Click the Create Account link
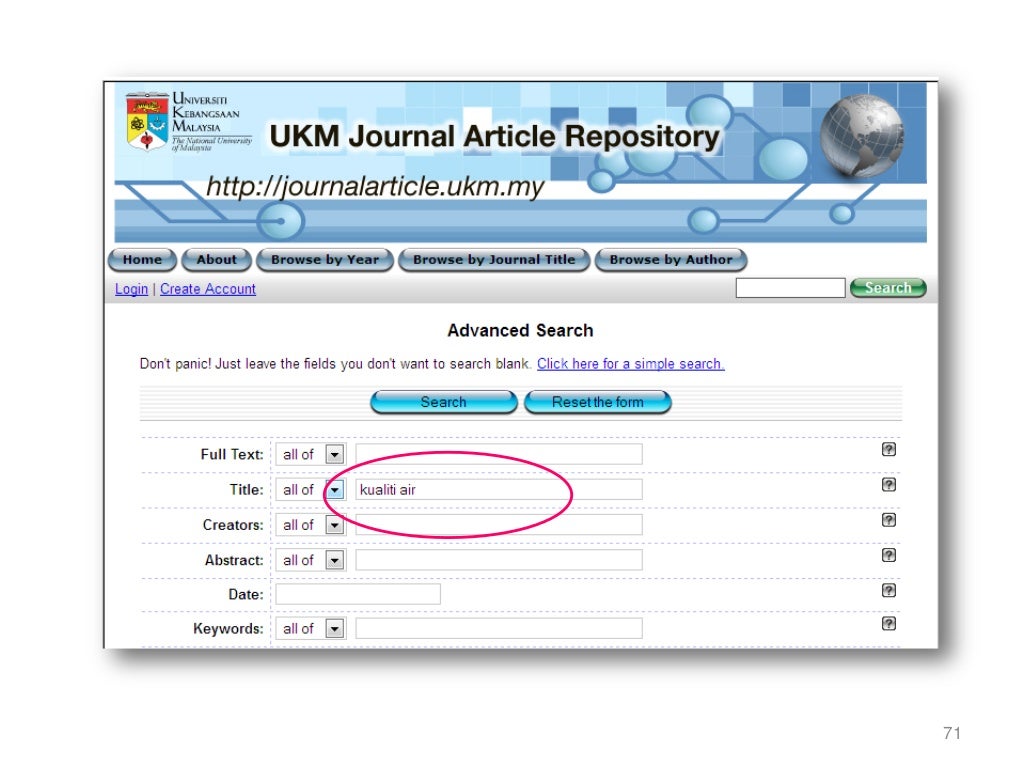 [x=208, y=289]
